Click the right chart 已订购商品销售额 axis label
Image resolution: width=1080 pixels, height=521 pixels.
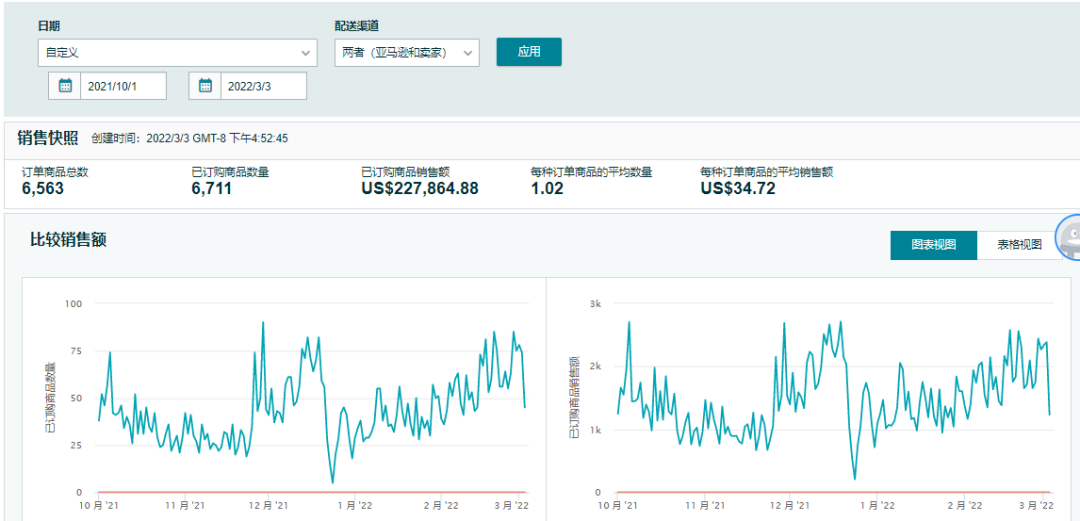point(573,398)
